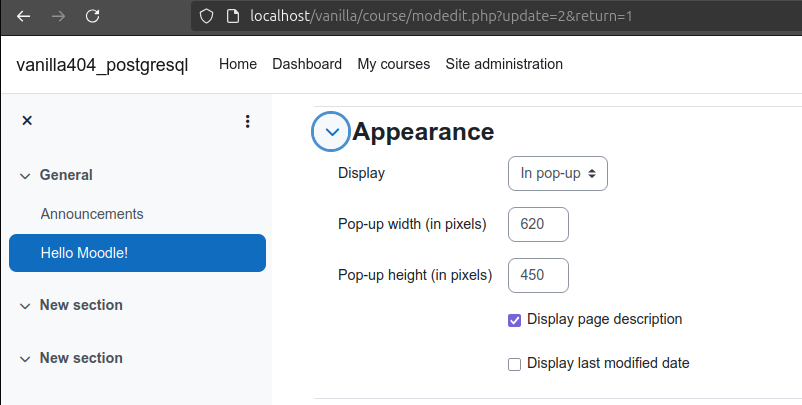Open the Dashboard menu item
This screenshot has height=405, width=802.
pyautogui.click(x=307, y=64)
